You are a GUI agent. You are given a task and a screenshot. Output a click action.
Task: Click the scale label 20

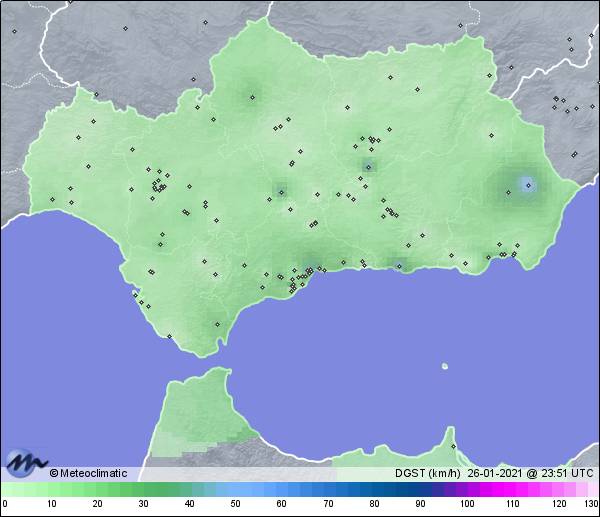(98, 504)
